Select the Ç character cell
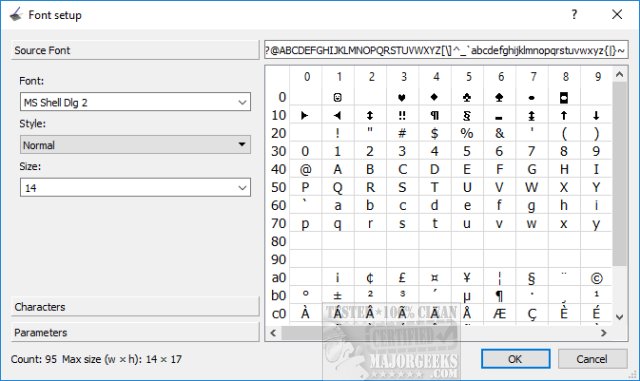Screen dimensions: 640x381 531,313
